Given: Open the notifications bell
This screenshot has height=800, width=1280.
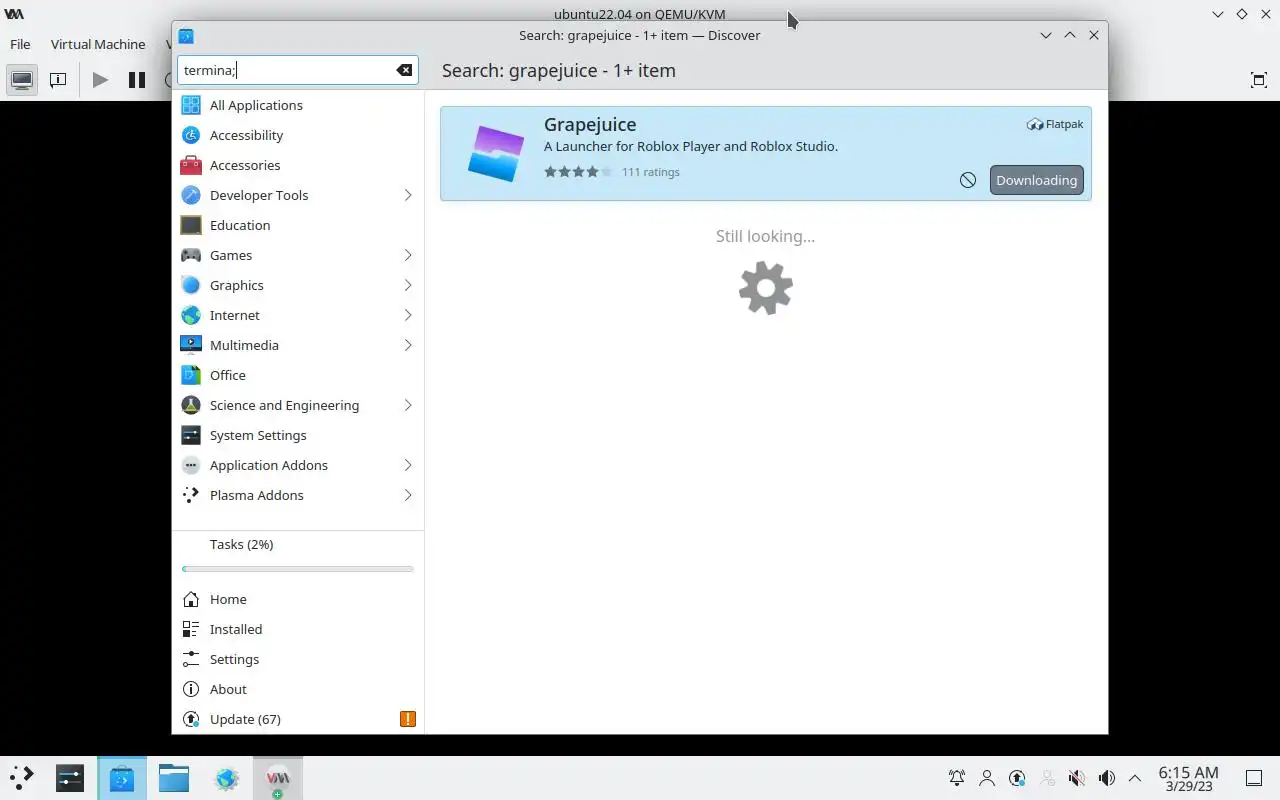Looking at the screenshot, I should (x=957, y=778).
